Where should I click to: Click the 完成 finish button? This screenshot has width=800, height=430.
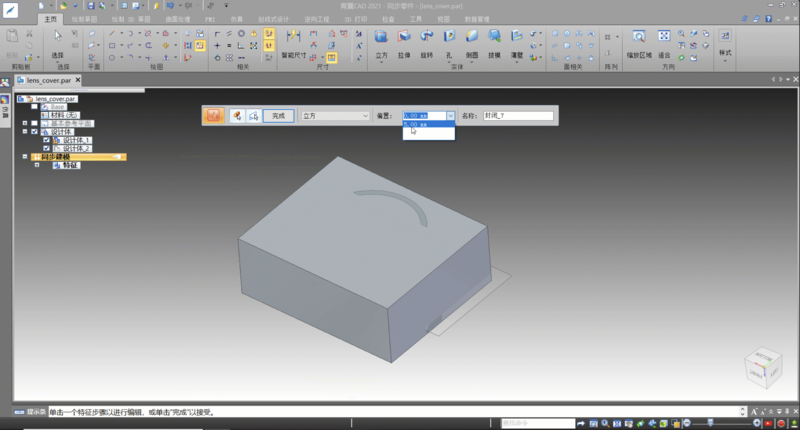coord(279,116)
